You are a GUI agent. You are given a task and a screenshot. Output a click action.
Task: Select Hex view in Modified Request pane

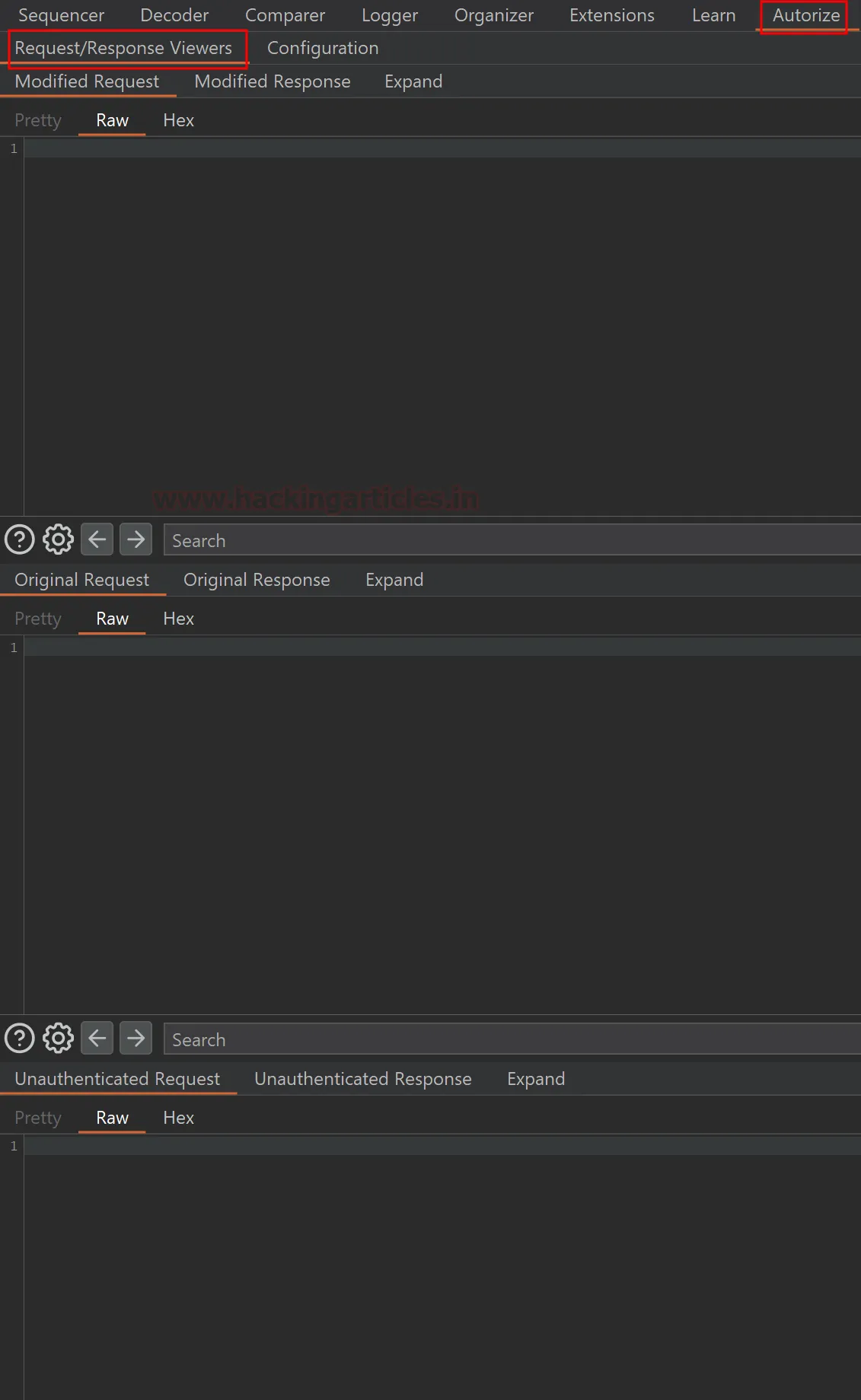coord(178,120)
